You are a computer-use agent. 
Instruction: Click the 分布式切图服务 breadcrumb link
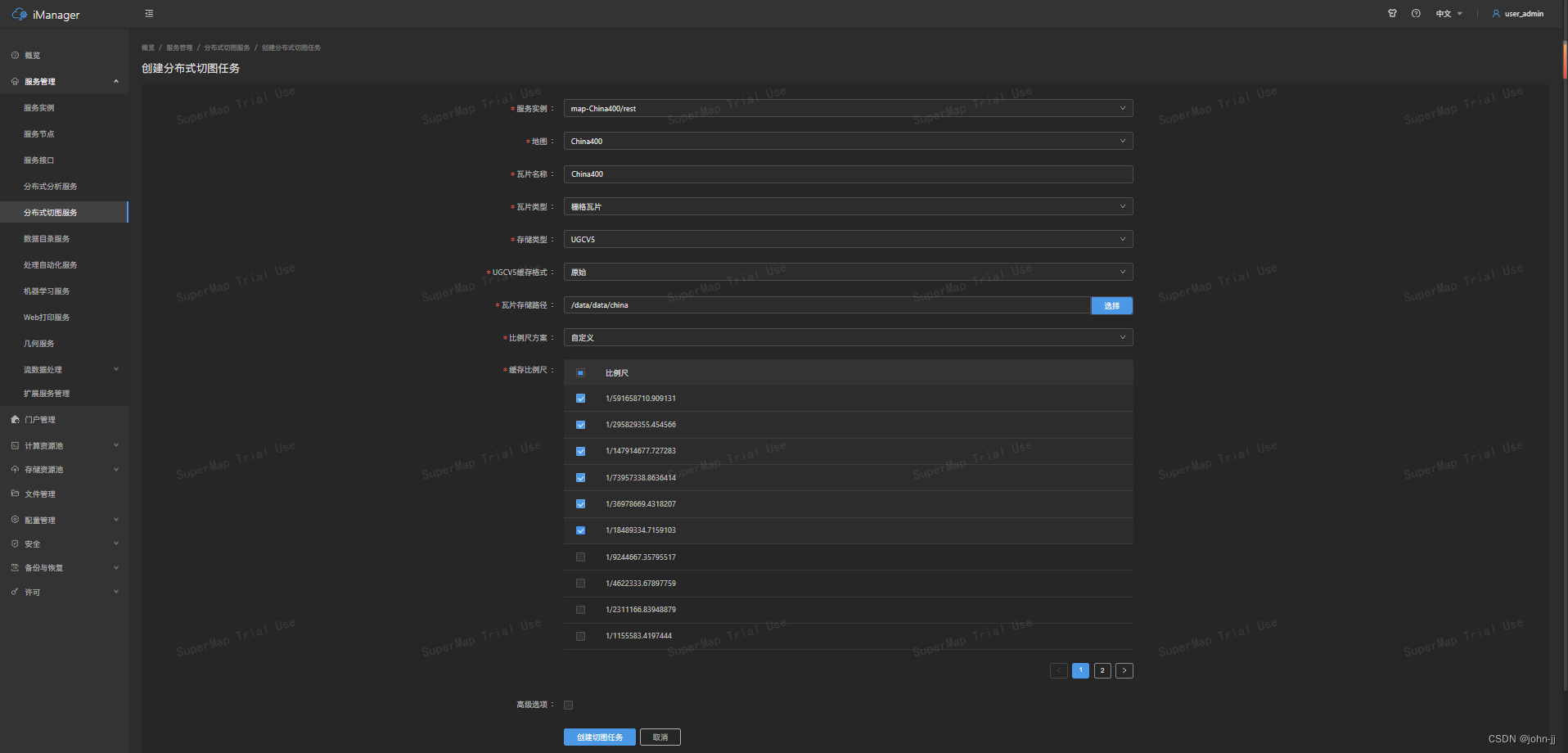pyautogui.click(x=227, y=47)
